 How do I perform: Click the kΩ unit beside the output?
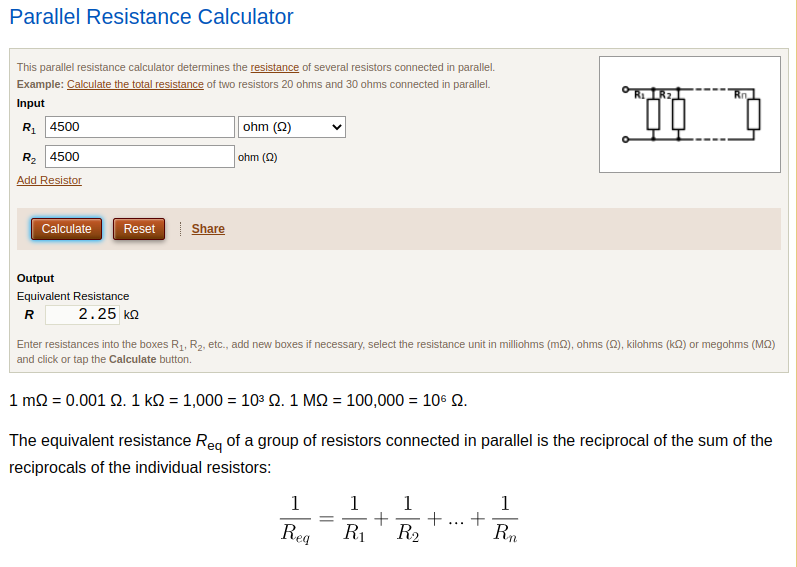131,315
